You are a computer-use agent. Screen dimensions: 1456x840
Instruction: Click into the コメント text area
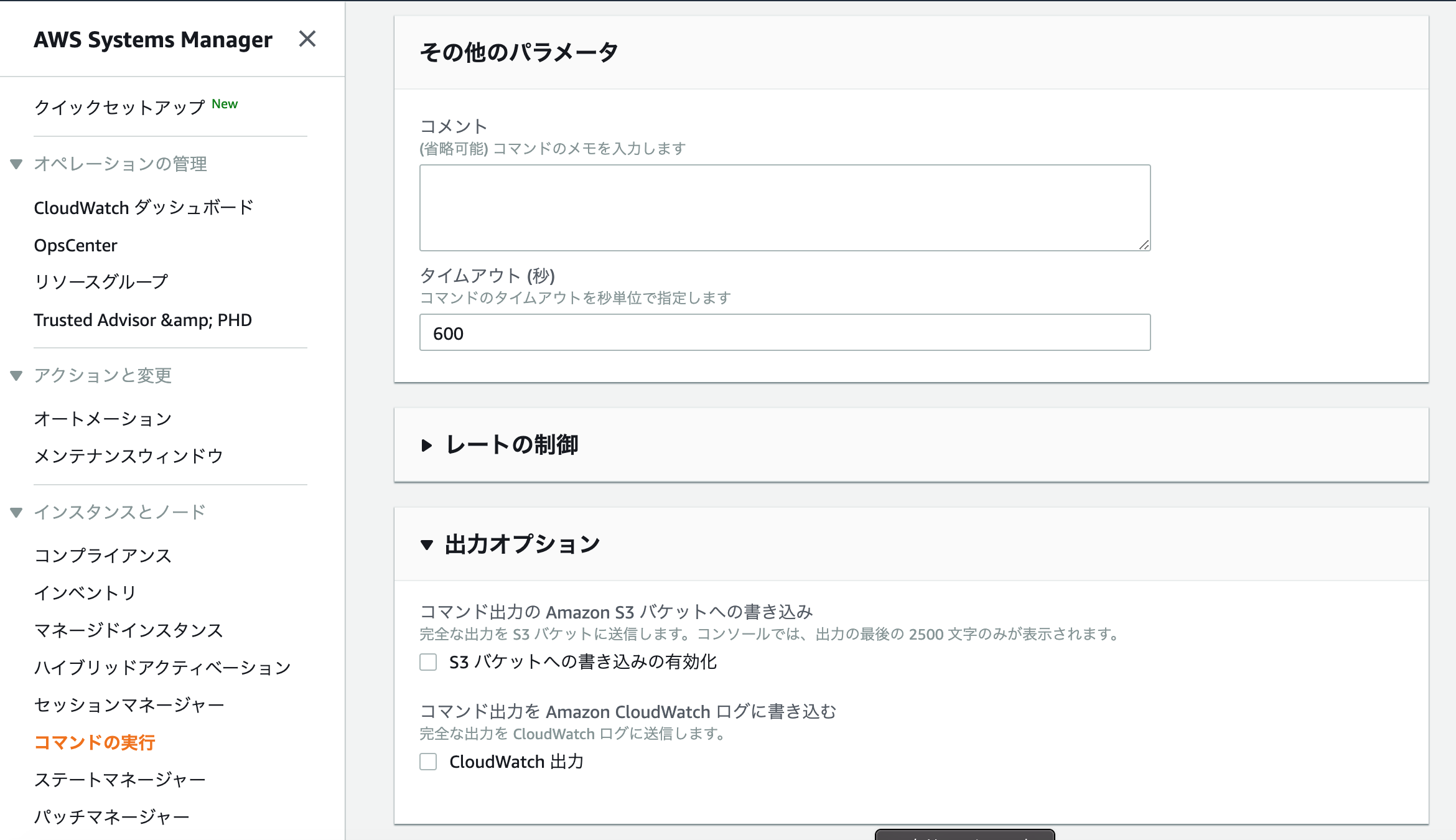tap(785, 208)
